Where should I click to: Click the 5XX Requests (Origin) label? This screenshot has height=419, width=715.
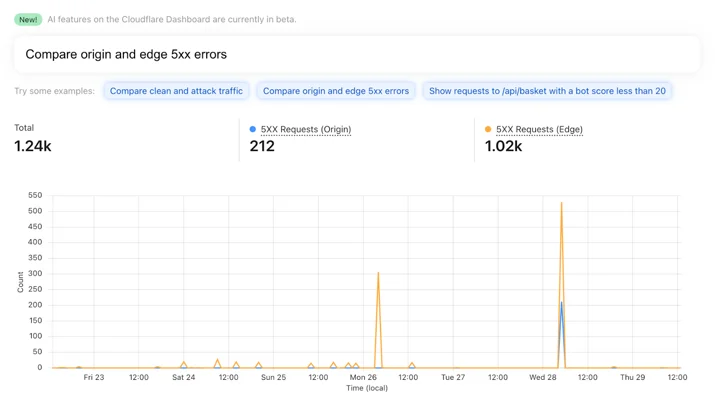306,129
